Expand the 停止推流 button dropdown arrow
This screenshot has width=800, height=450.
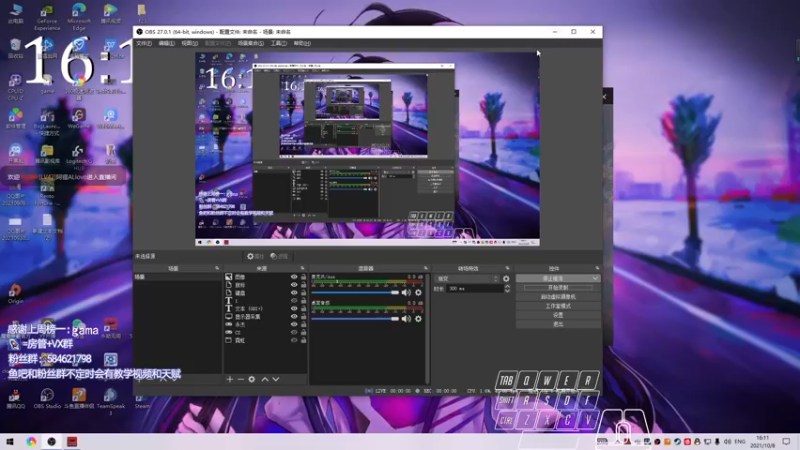coord(595,279)
